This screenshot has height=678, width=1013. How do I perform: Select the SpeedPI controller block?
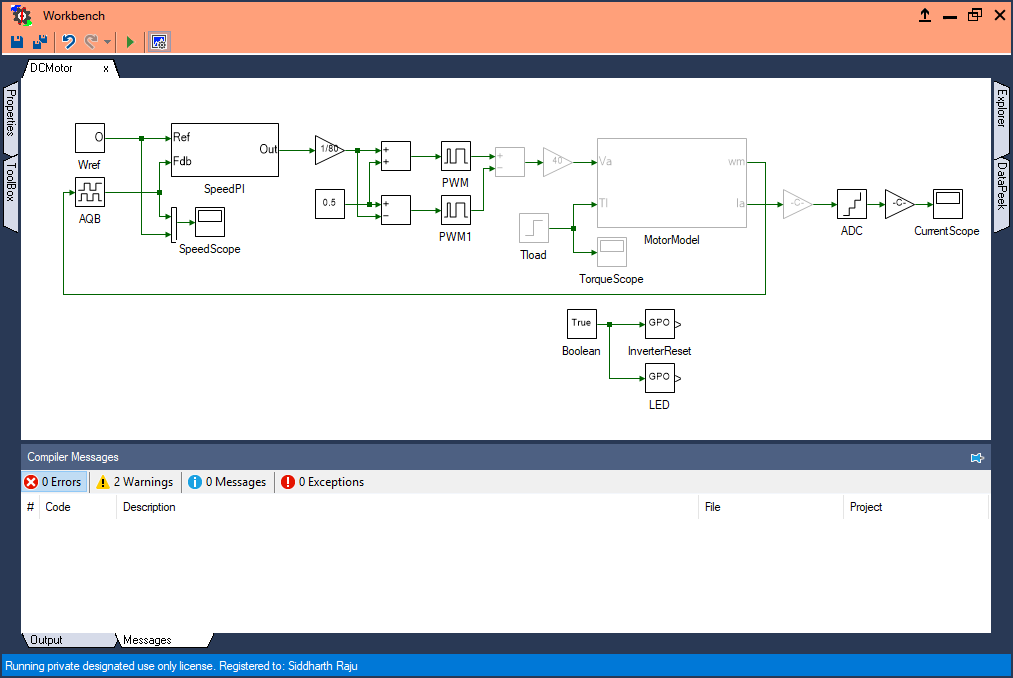(225, 150)
